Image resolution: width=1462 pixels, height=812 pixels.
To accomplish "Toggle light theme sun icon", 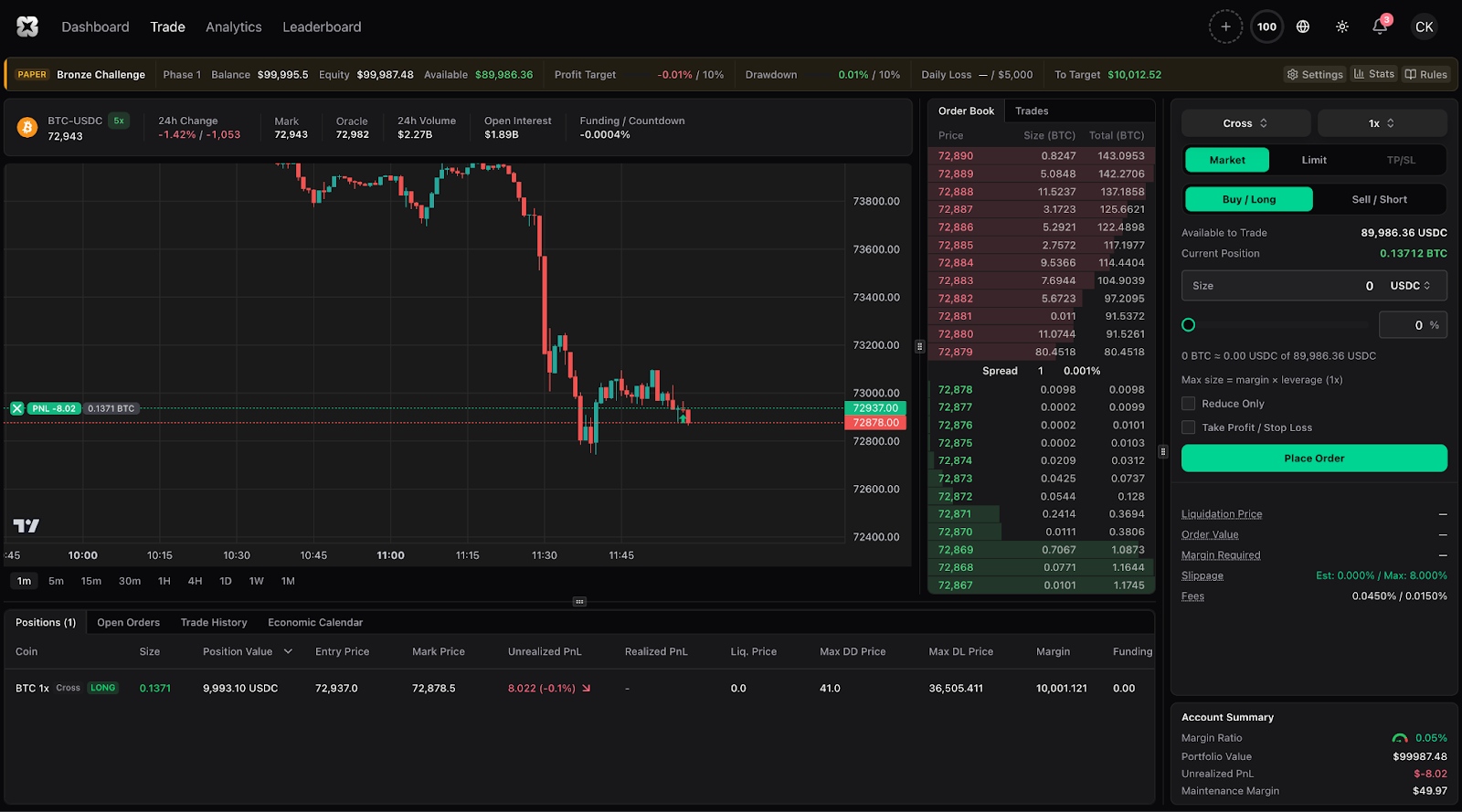I will pyautogui.click(x=1341, y=26).
